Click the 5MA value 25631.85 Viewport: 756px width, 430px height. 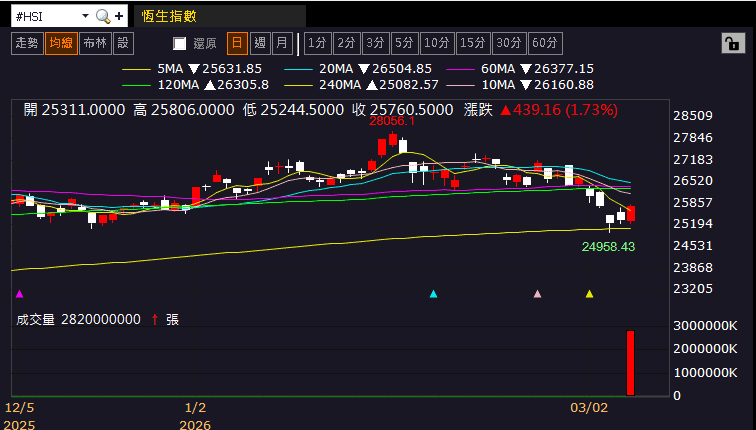coord(232,69)
